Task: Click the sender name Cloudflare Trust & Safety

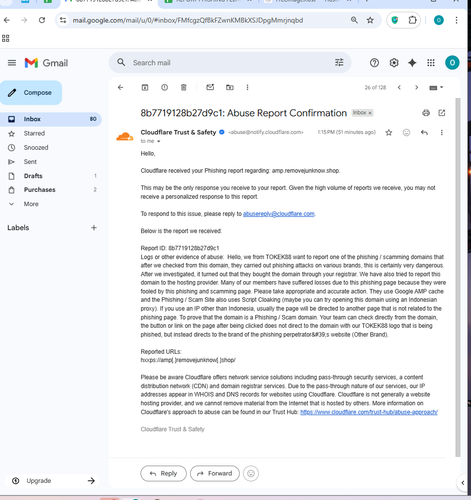Action: click(x=178, y=132)
